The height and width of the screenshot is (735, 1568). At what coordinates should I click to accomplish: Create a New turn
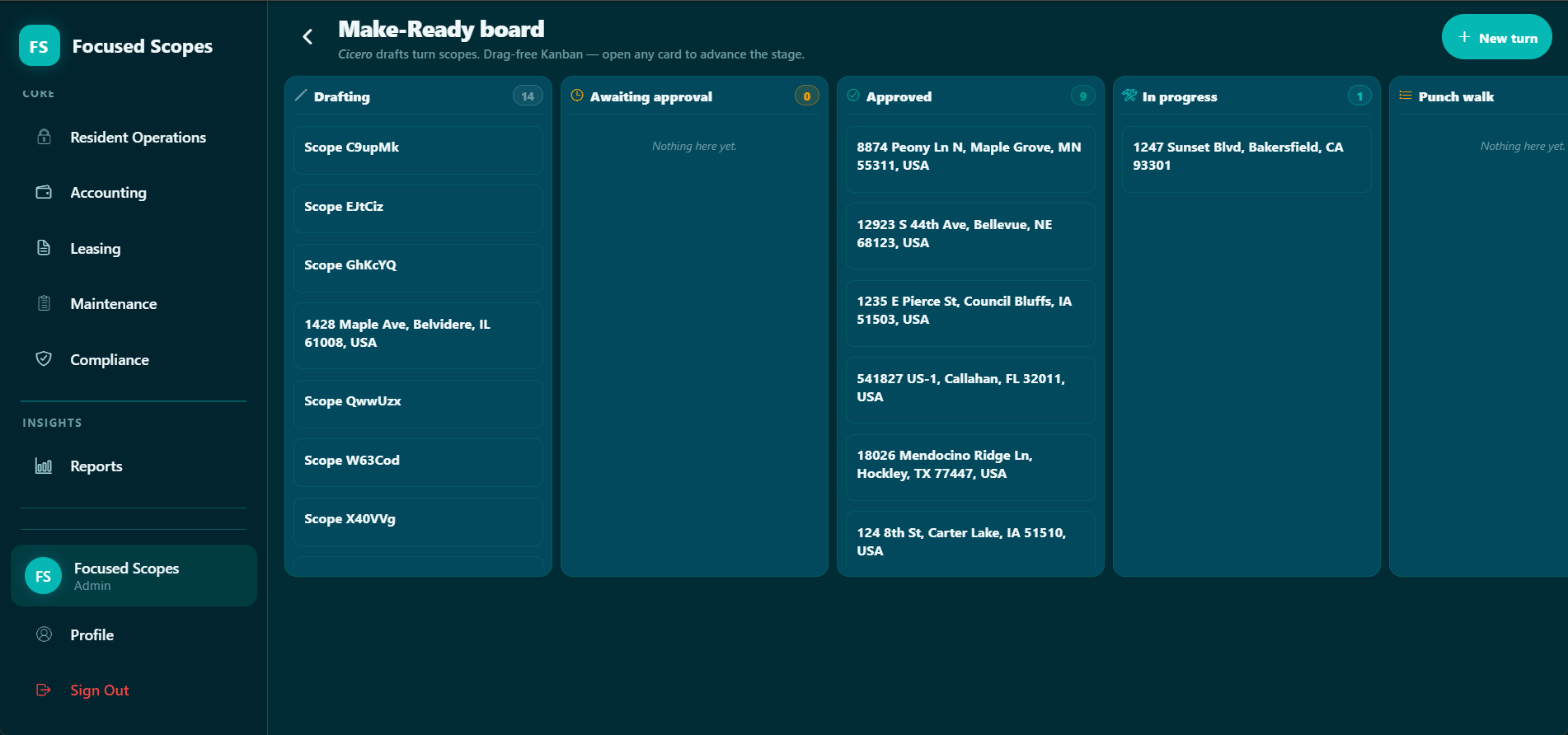click(1496, 37)
